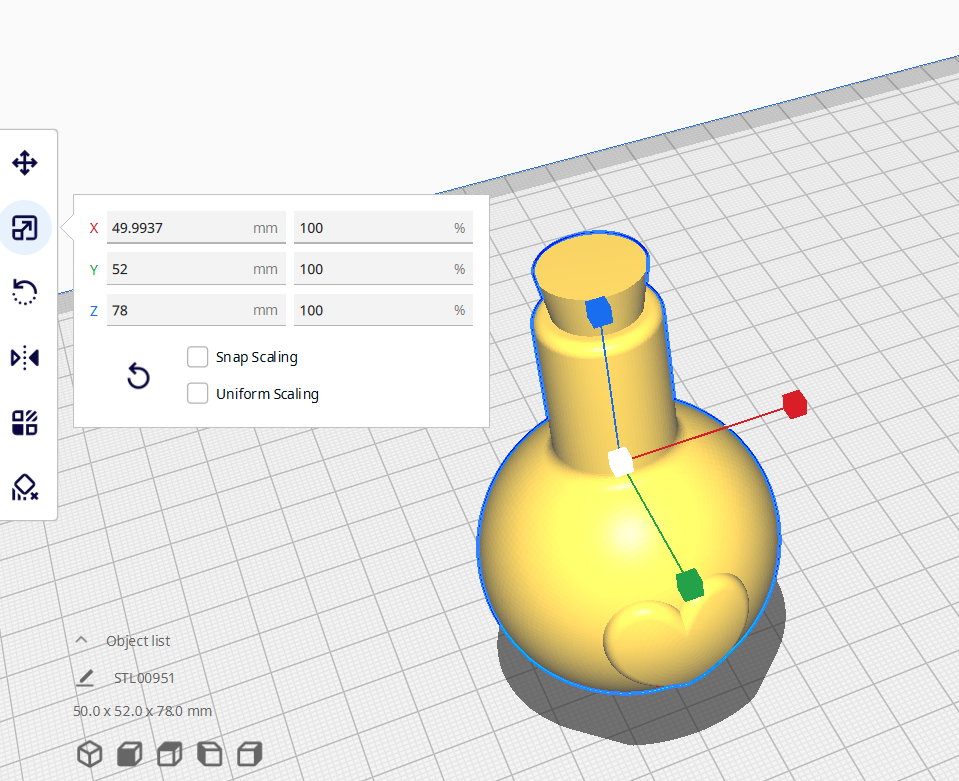Collapse the Object list chevron
The image size is (959, 781).
(x=83, y=641)
